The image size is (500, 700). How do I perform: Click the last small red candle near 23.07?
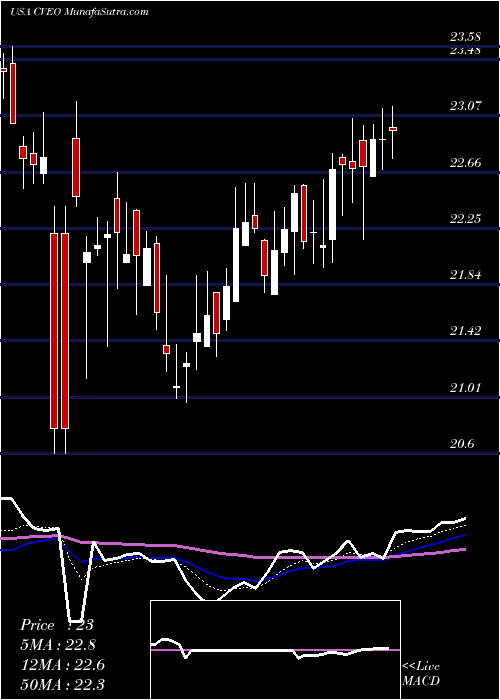click(x=393, y=129)
